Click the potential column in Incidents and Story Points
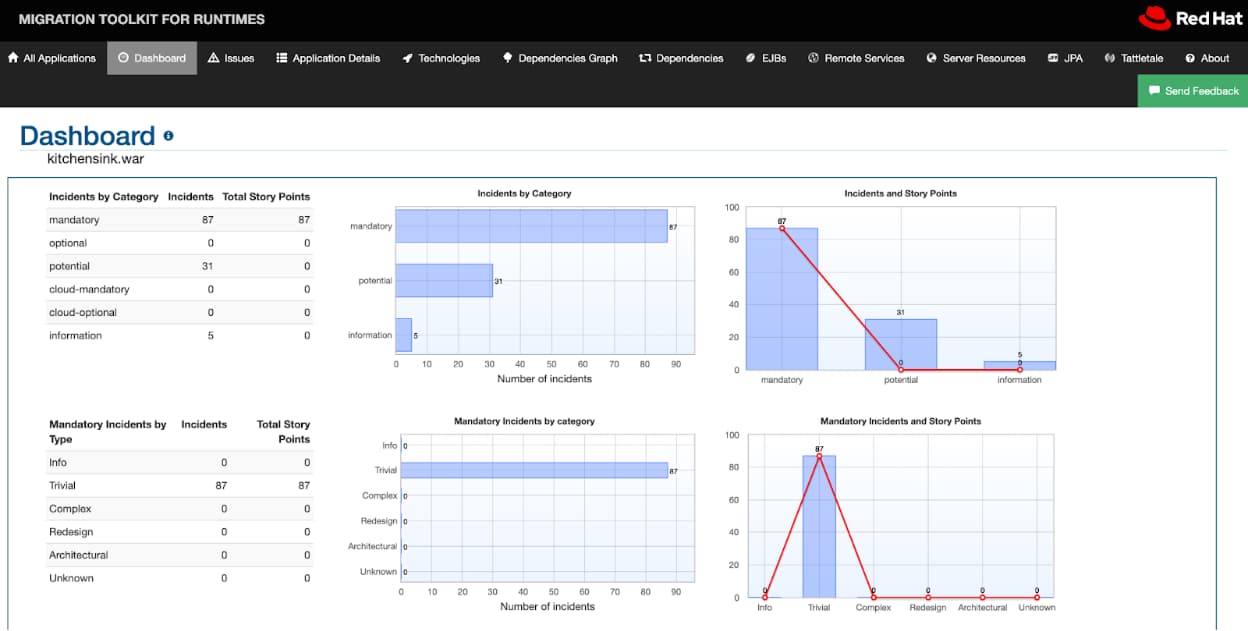 click(901, 344)
